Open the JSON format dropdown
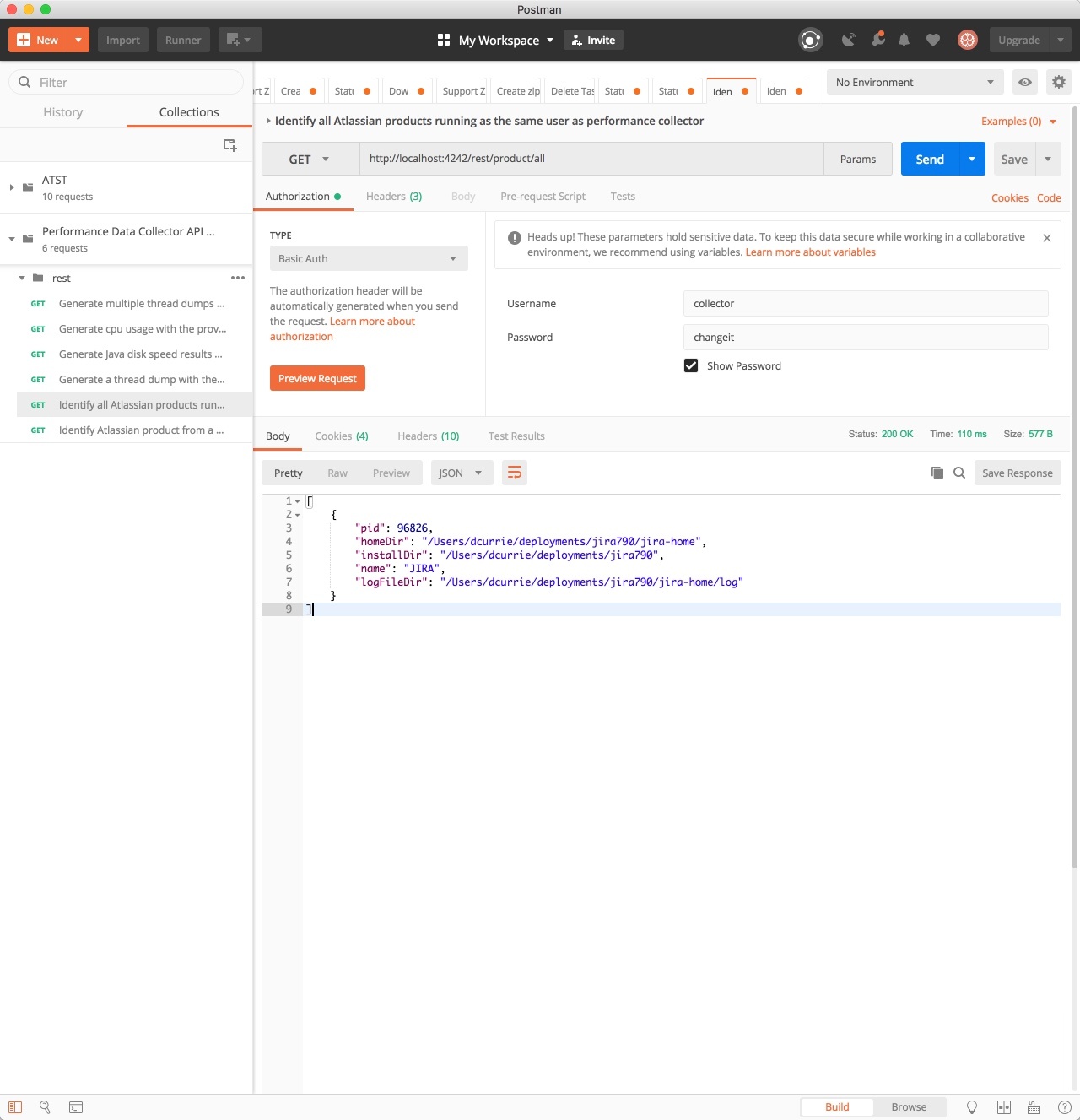Image resolution: width=1080 pixels, height=1120 pixels. coord(462,473)
